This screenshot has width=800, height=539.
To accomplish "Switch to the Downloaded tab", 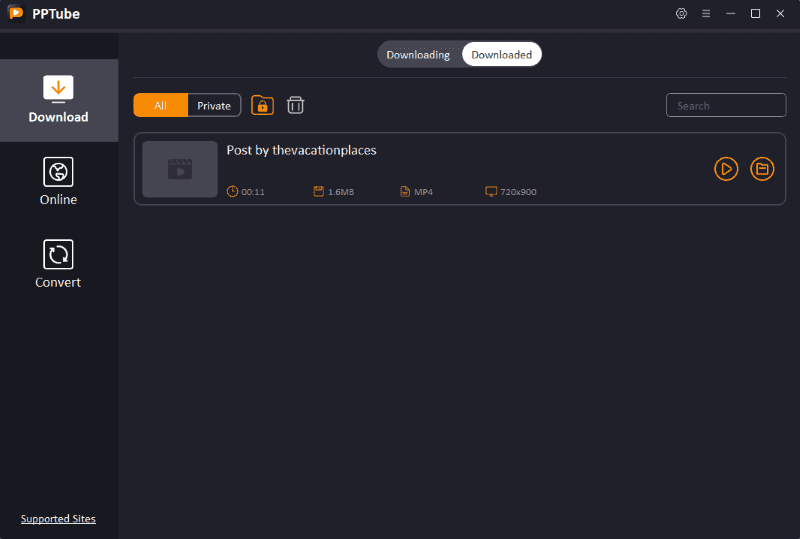I will [x=501, y=54].
